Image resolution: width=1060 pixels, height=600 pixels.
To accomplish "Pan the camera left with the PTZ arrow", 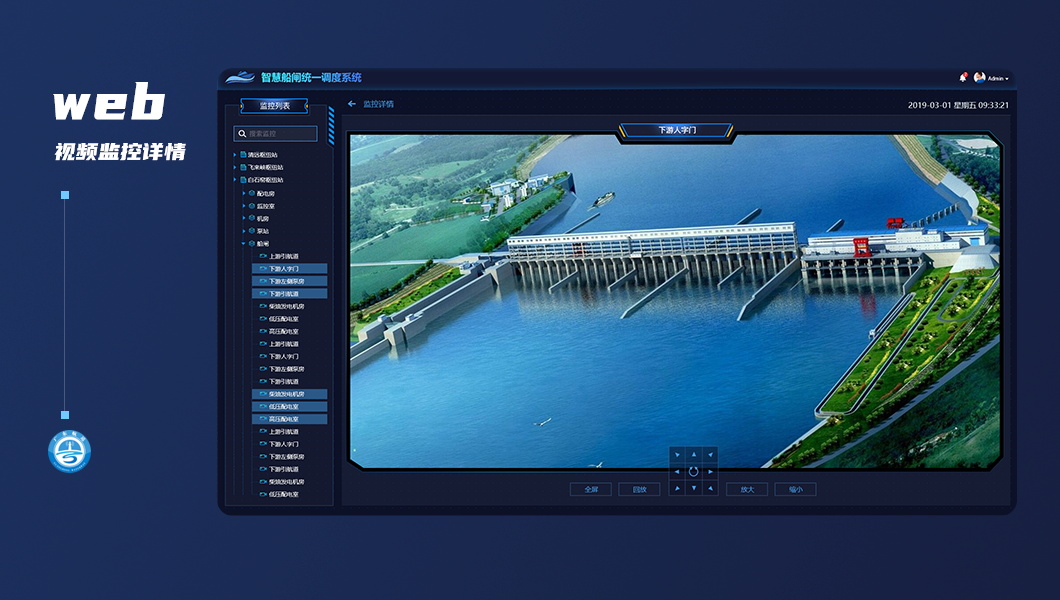I will 677,472.
